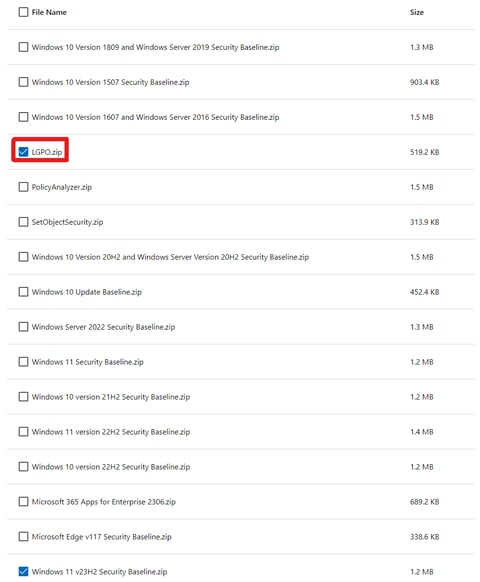Click the Size column header
Viewport: 480px width, 582px height.
click(417, 12)
